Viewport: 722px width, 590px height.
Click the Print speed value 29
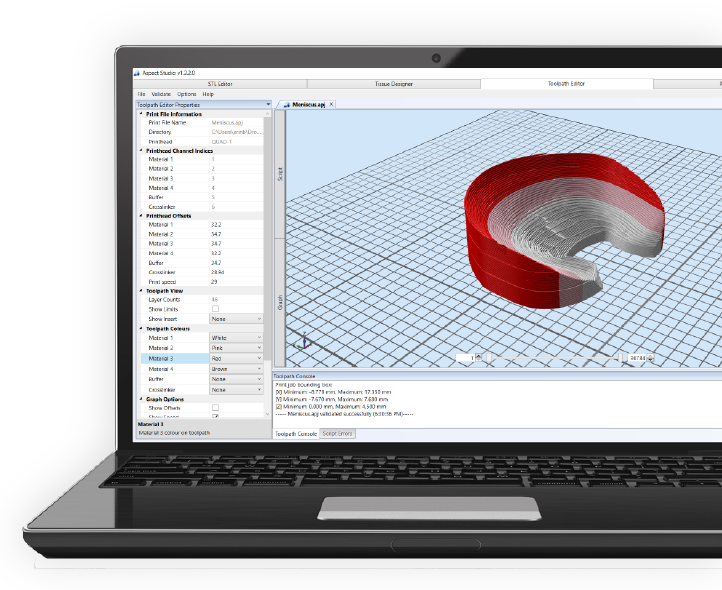tap(214, 281)
